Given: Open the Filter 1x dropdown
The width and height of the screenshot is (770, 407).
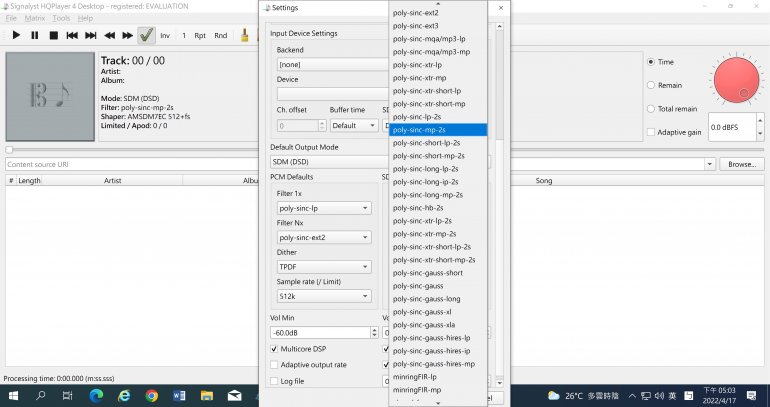Looking at the screenshot, I should tap(324, 209).
